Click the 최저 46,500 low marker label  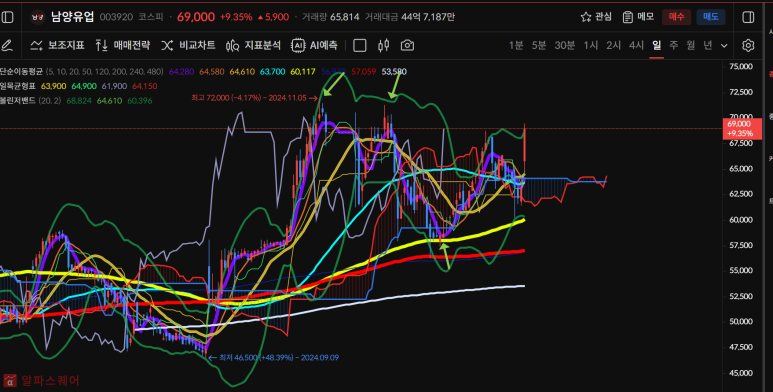tap(274, 357)
